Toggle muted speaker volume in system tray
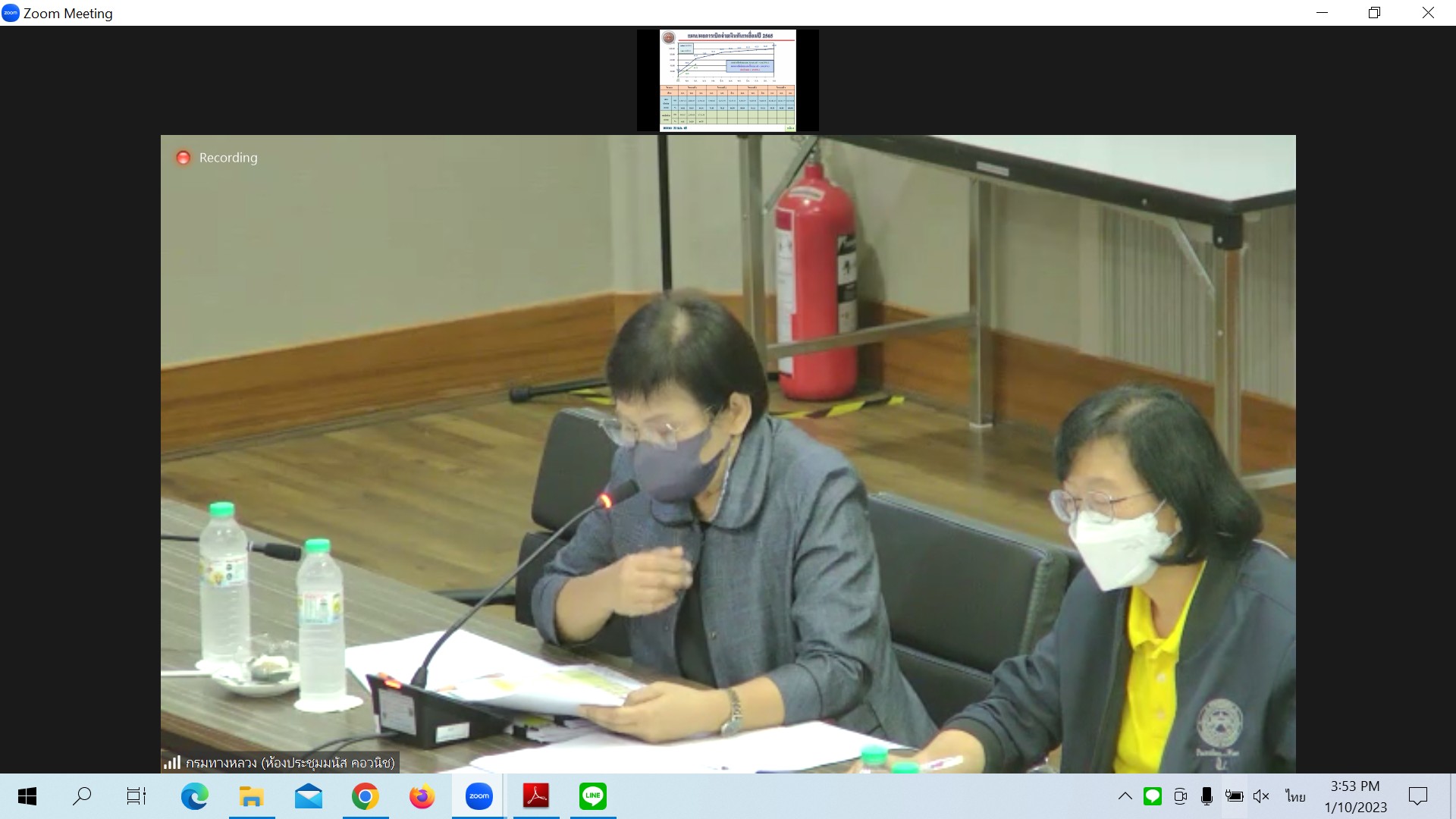1456x819 pixels. tap(1261, 796)
